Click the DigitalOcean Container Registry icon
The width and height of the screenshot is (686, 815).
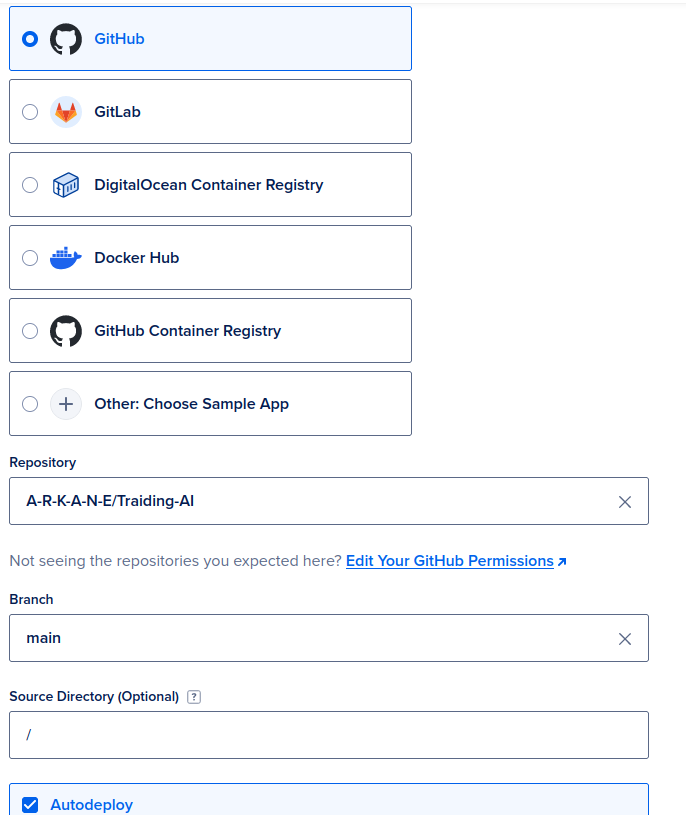66,185
